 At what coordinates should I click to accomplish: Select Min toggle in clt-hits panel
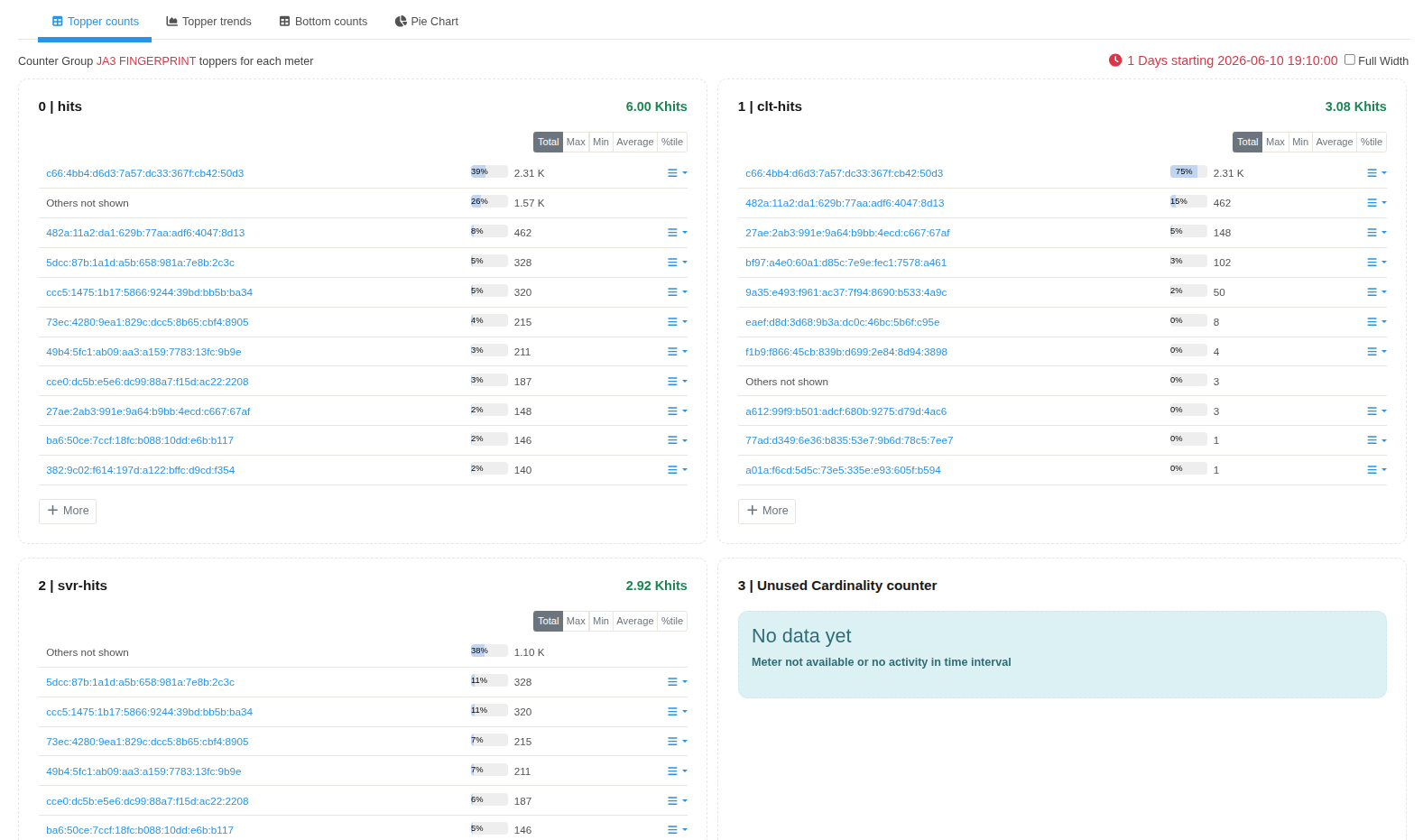(1300, 142)
